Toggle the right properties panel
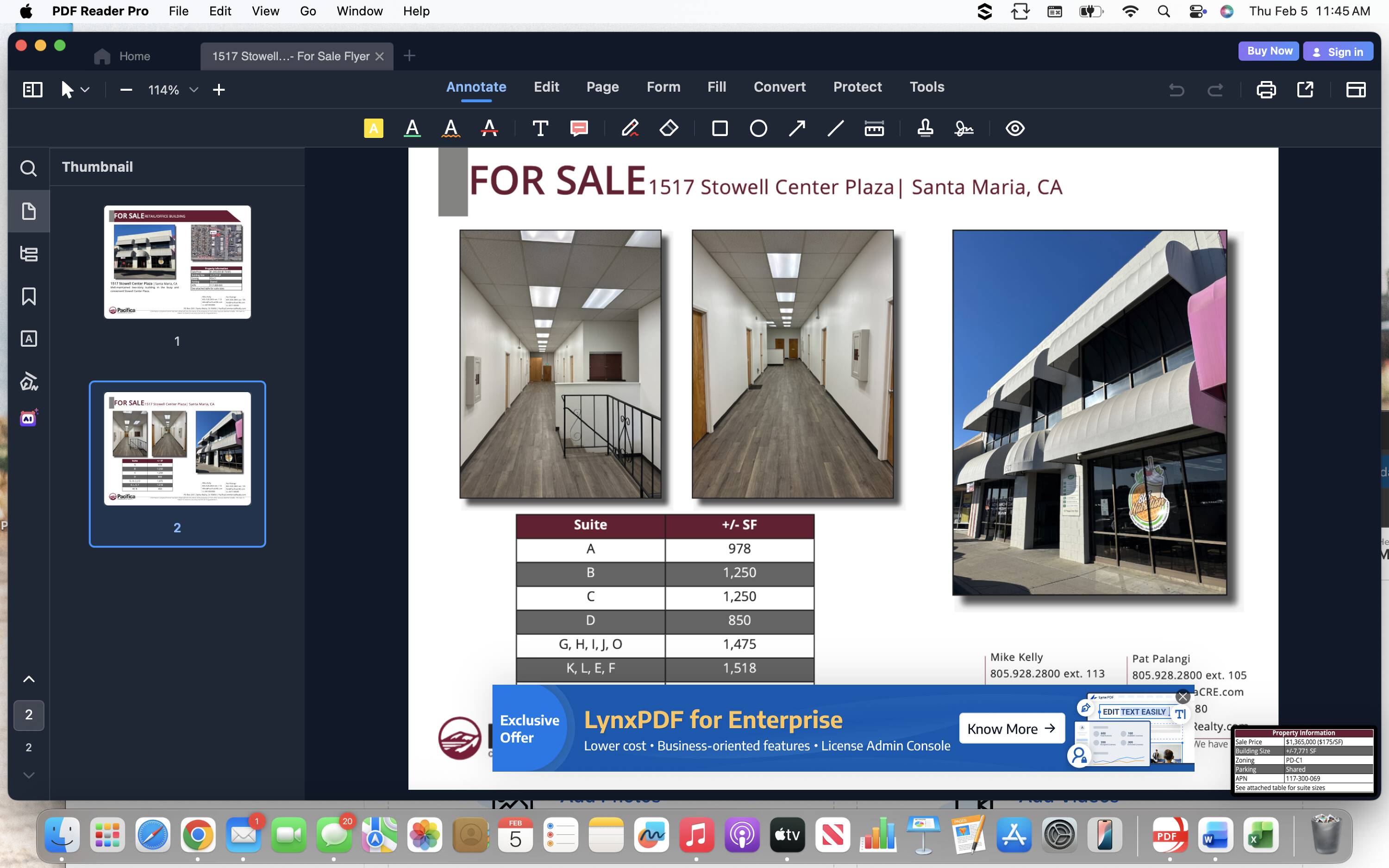The width and height of the screenshot is (1389, 868). 1356,89
